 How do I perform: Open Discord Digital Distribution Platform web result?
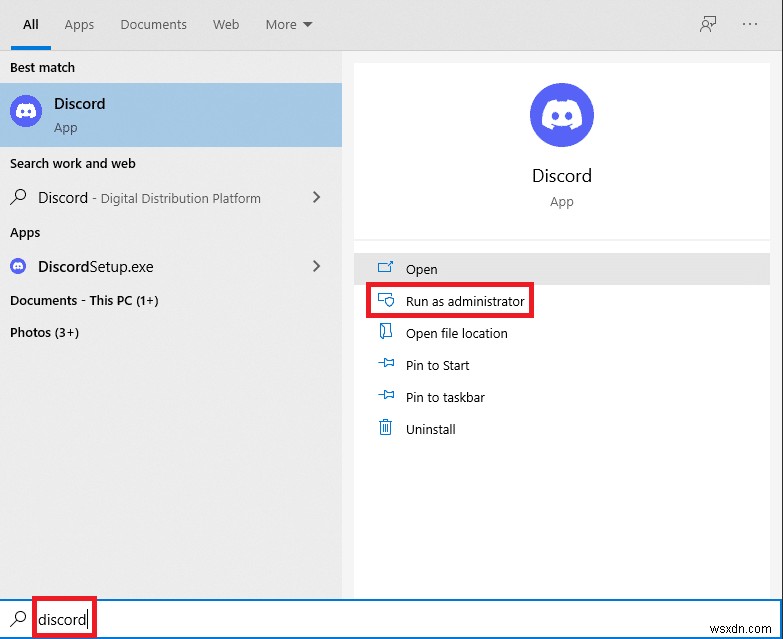pyautogui.click(x=149, y=198)
